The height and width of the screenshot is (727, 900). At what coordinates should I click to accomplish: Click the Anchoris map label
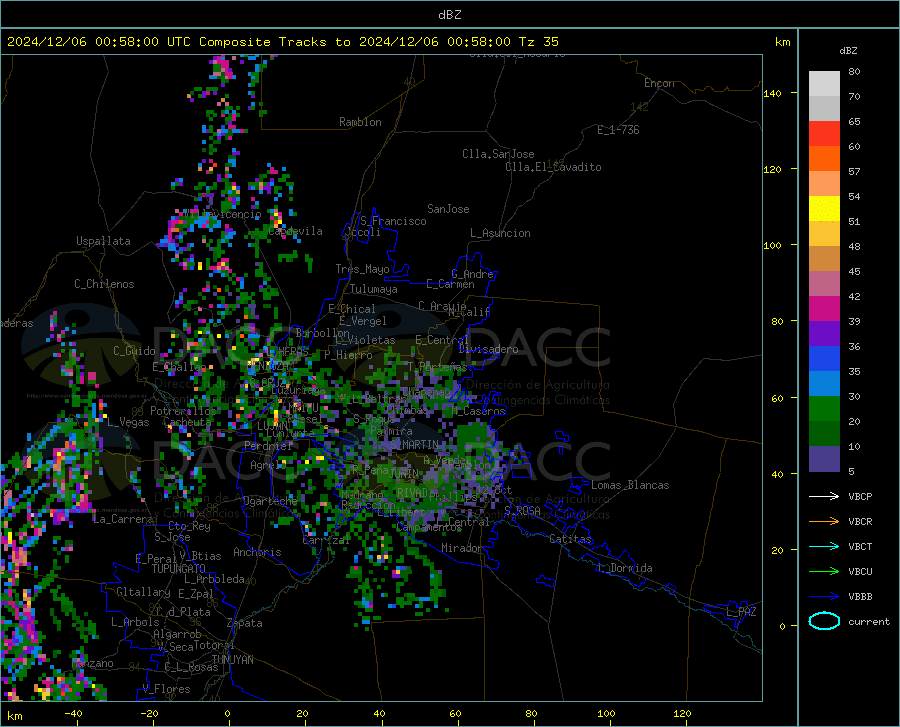(257, 552)
